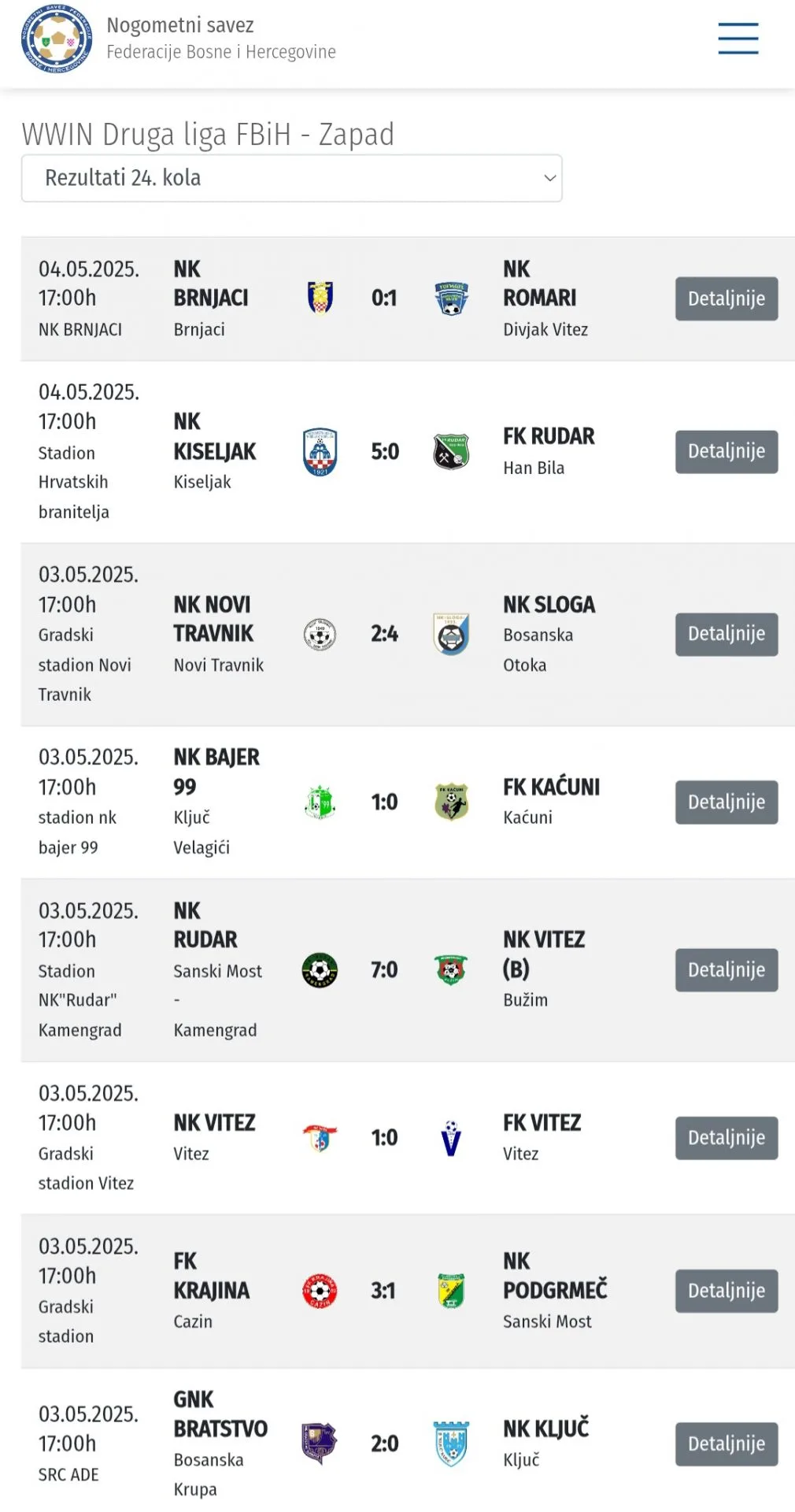795x1512 pixels.
Task: Open the Rezultati 24. kola dropdown
Action: (291, 178)
